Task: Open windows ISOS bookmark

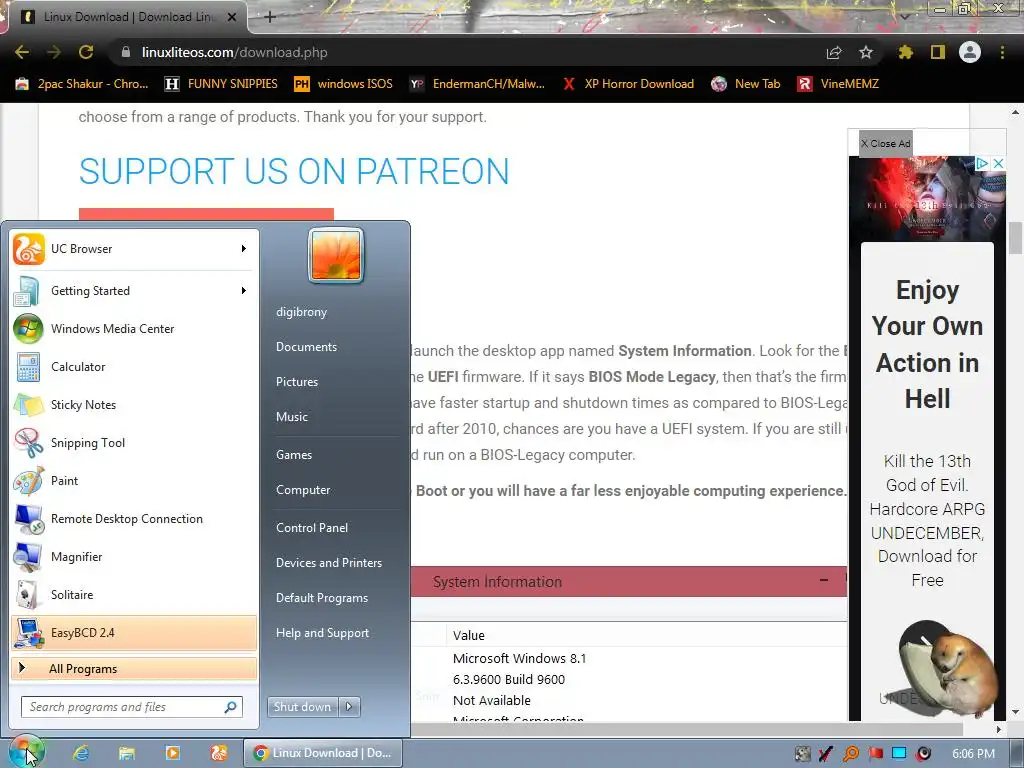Action: coord(344,84)
